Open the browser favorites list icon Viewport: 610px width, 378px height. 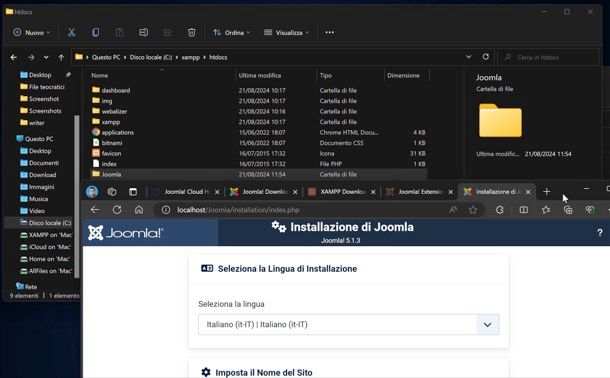tap(546, 210)
